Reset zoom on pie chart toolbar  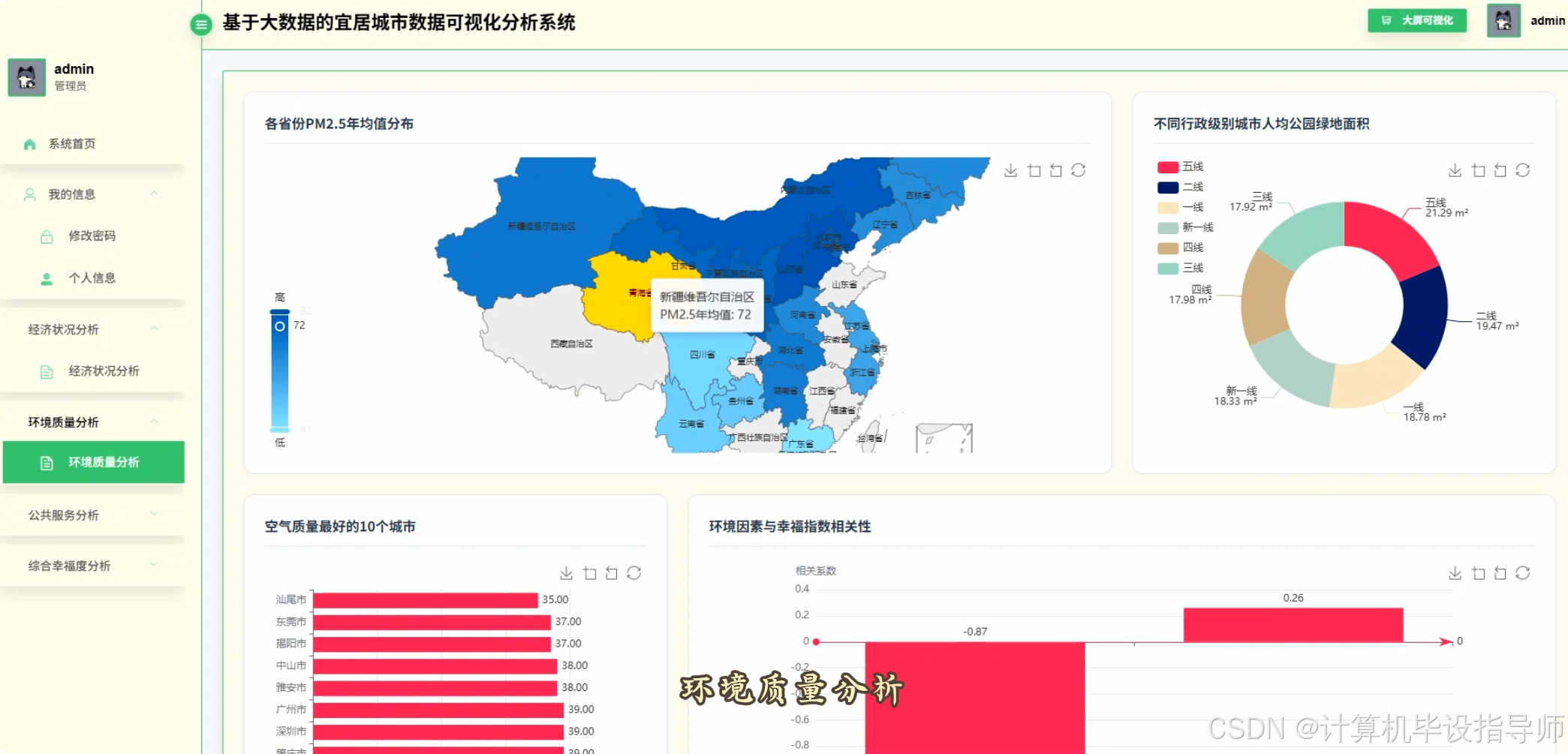pos(1500,170)
